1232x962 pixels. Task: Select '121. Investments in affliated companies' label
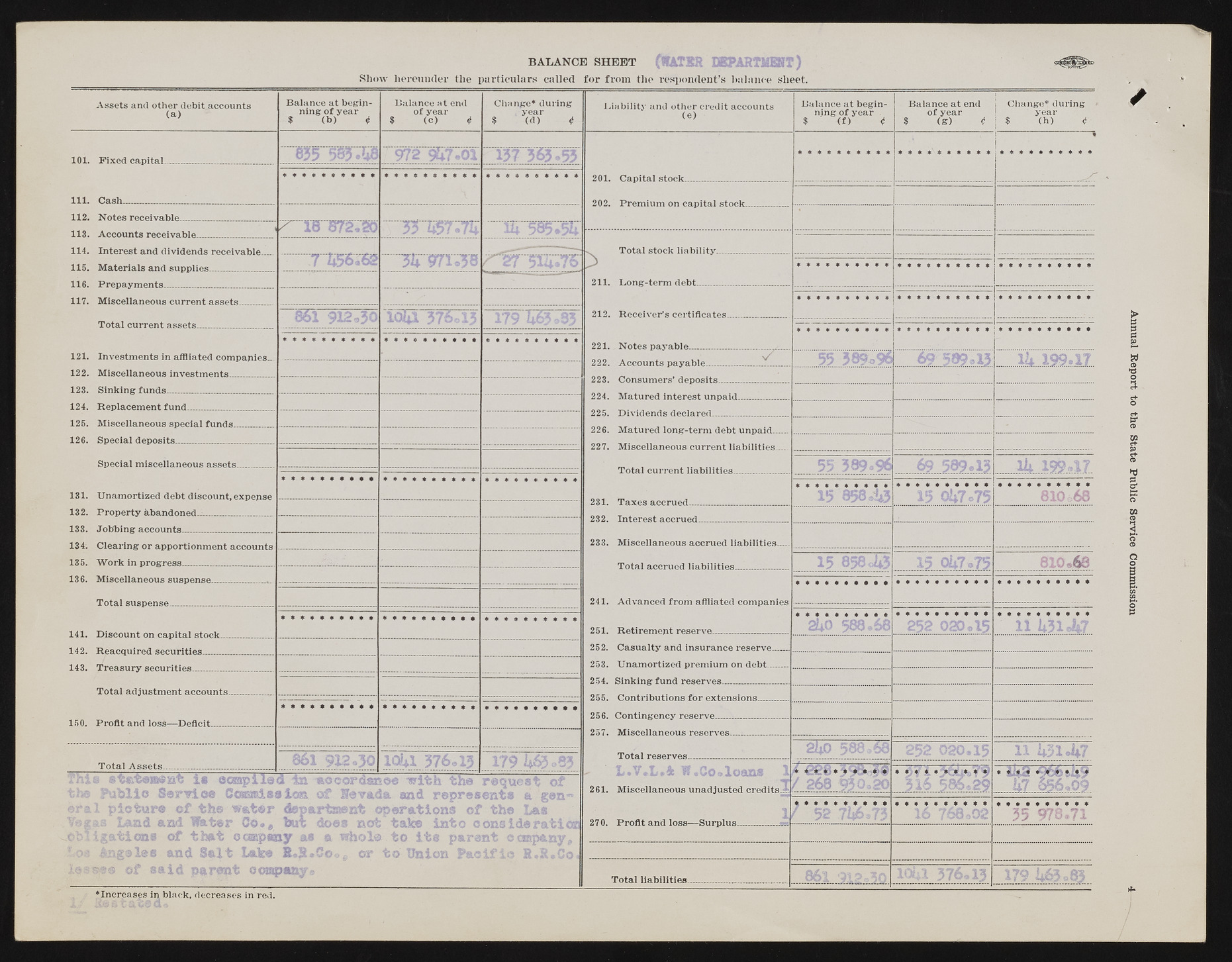pyautogui.click(x=168, y=358)
